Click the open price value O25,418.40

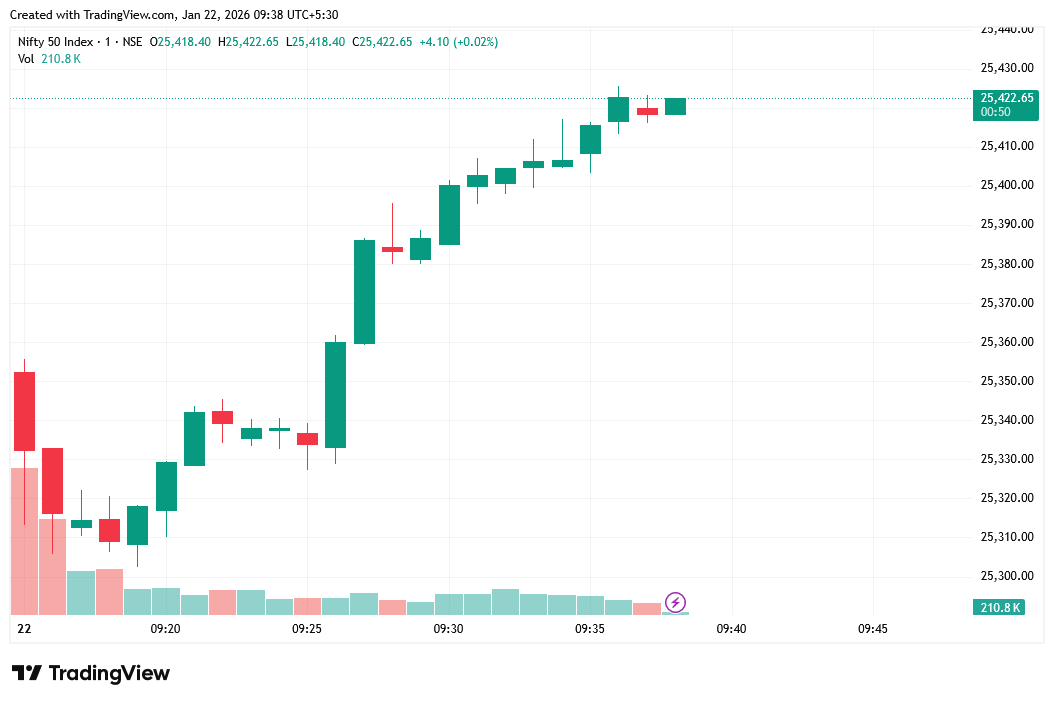(180, 42)
